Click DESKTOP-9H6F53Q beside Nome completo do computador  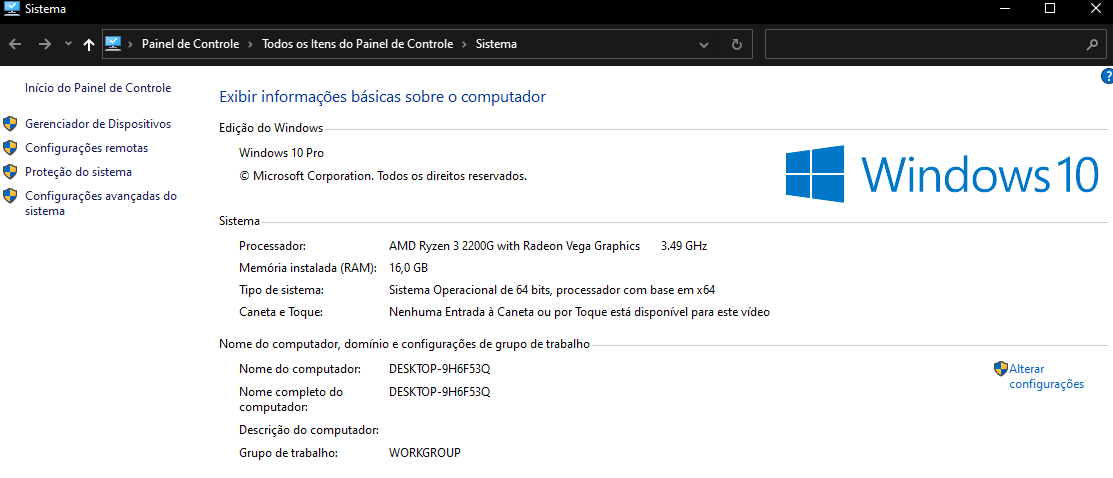439,391
